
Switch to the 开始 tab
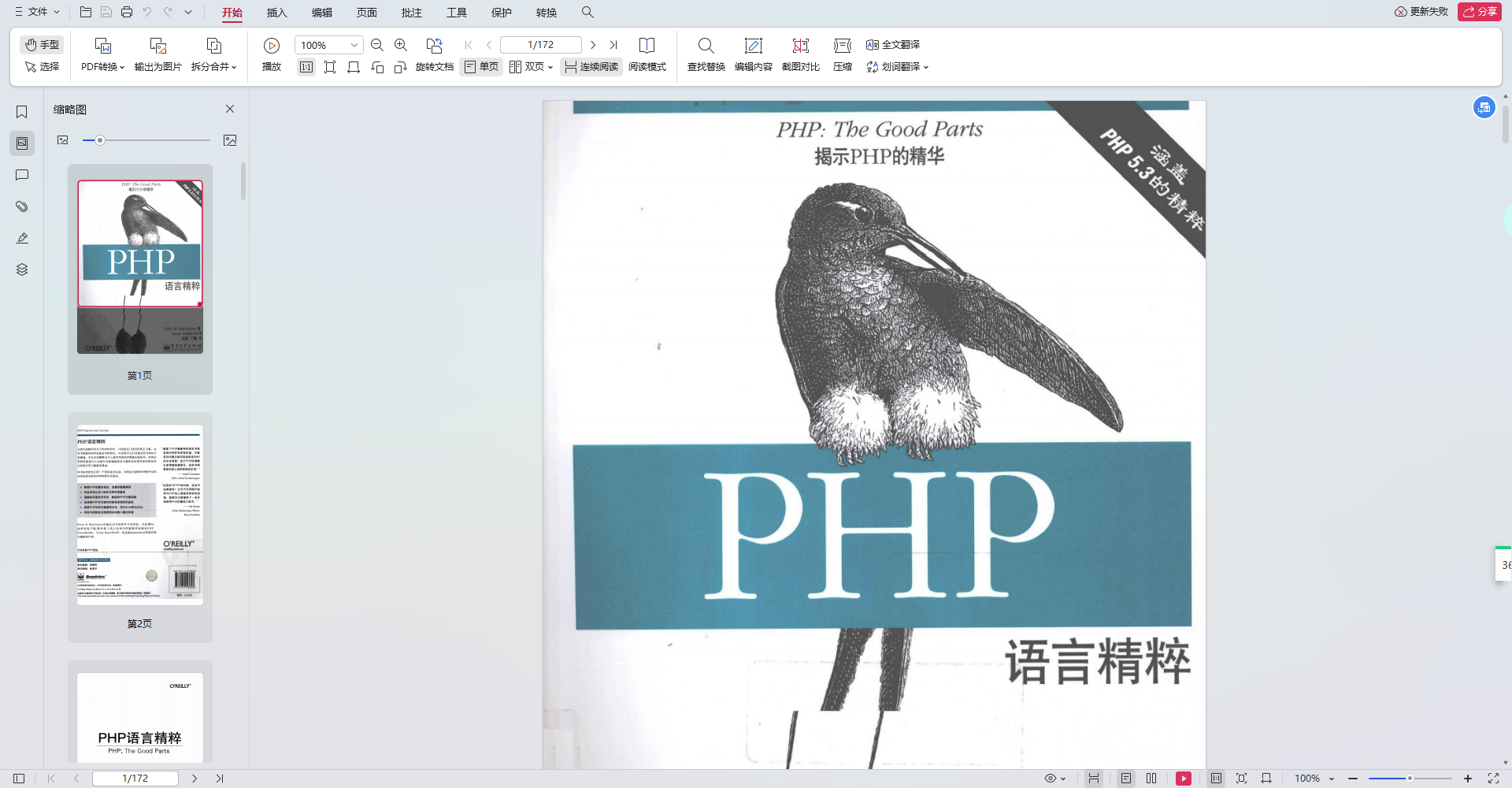pyautogui.click(x=232, y=13)
